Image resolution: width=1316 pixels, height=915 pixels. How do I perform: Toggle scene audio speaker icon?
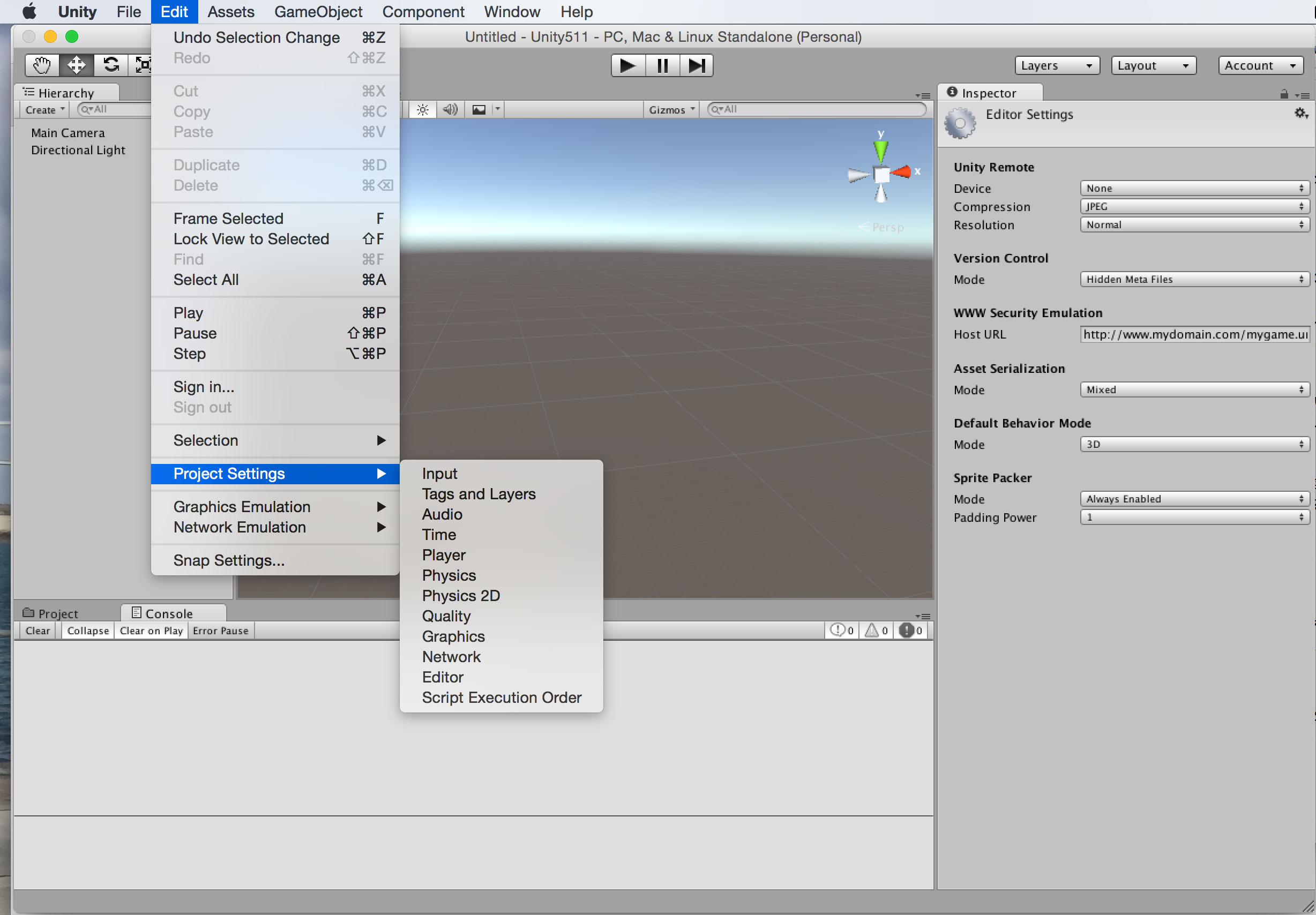coord(451,109)
